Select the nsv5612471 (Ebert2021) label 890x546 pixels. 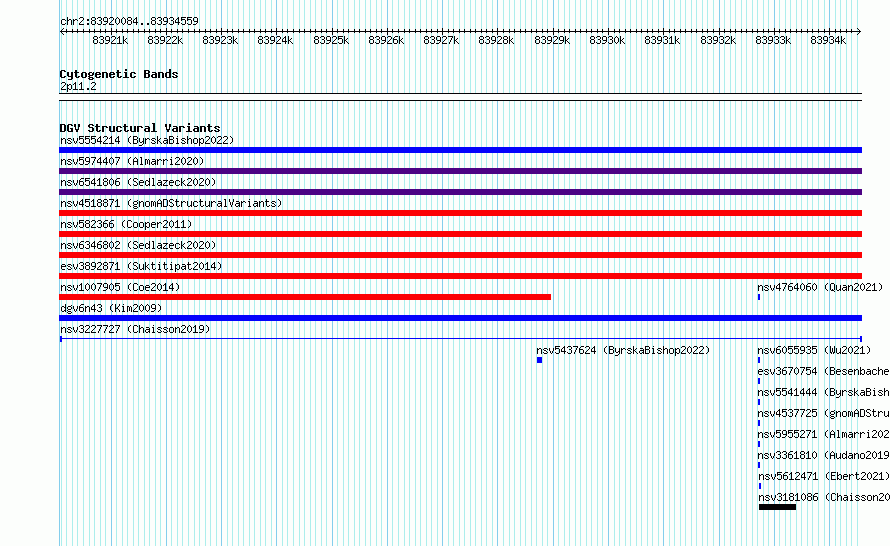824,476
